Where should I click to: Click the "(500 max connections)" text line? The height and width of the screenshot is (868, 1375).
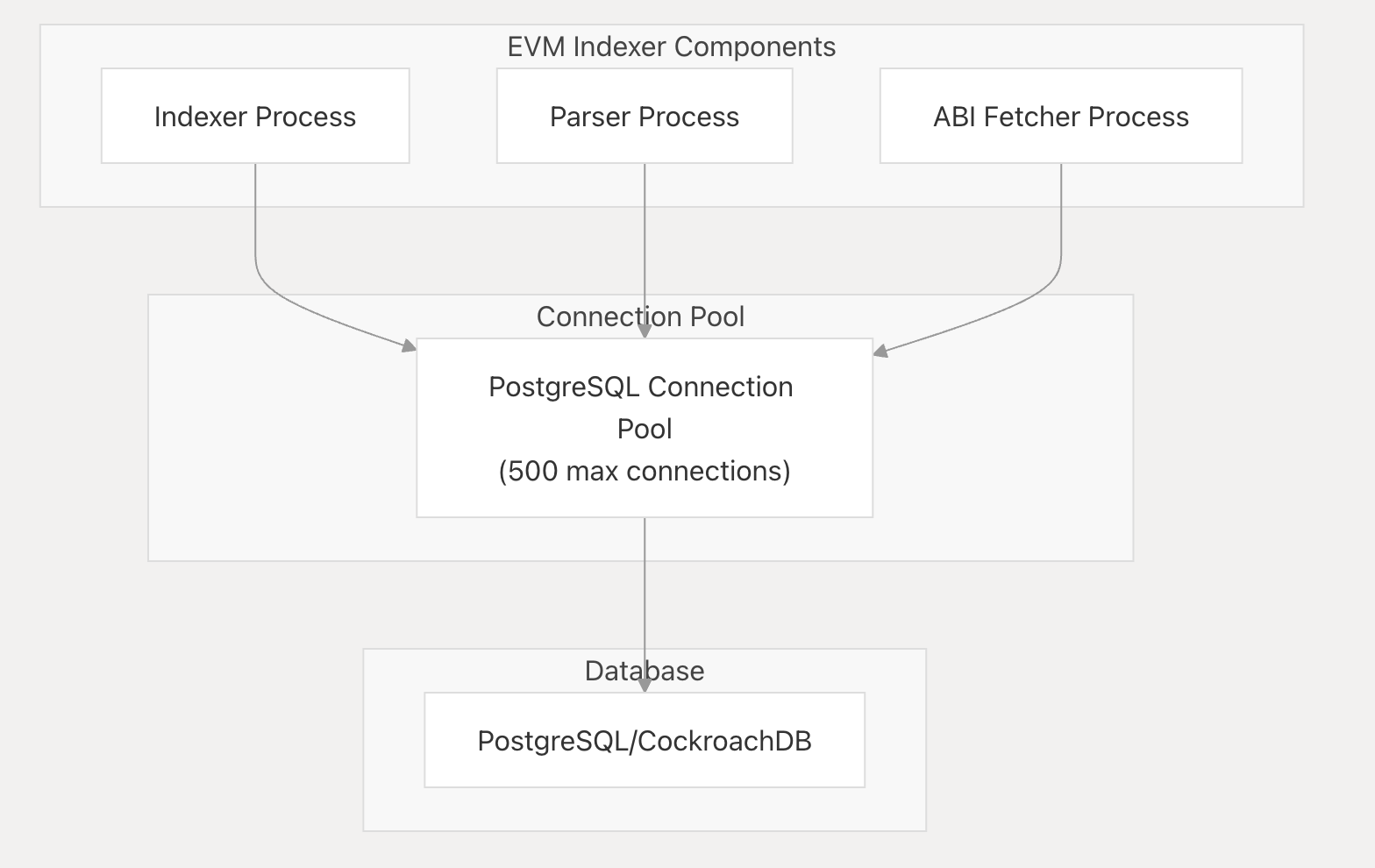tap(645, 471)
